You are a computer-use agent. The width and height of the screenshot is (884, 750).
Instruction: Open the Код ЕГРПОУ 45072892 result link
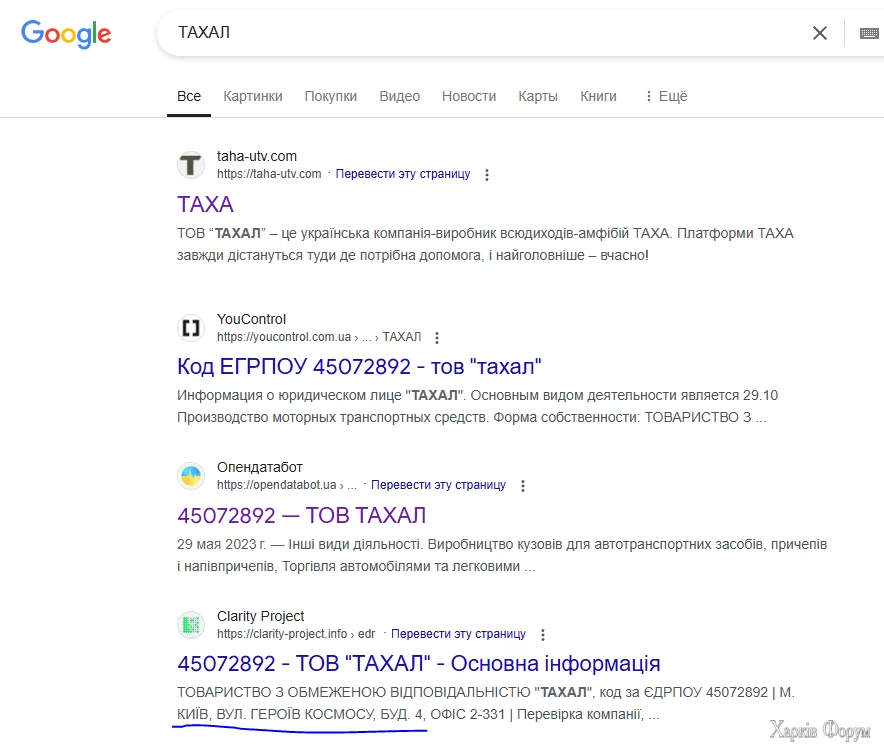tap(358, 366)
